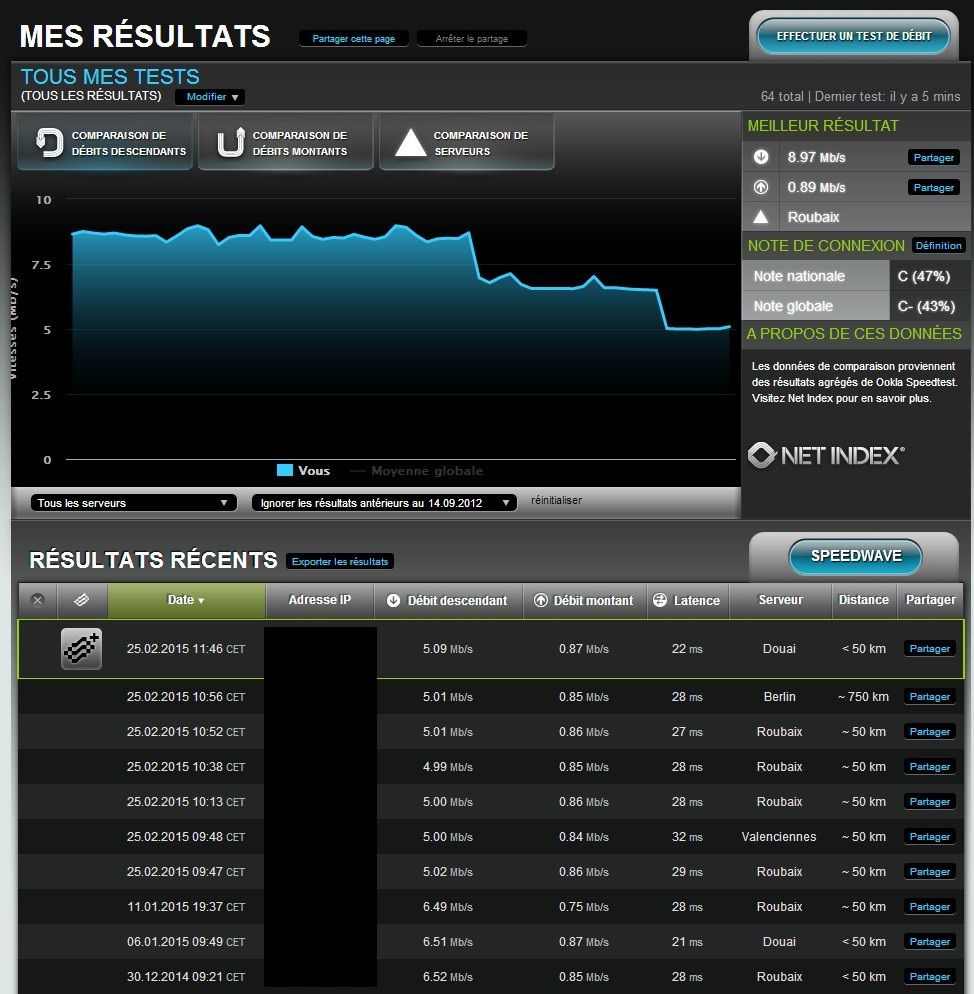Select the download speed icon under Meilleur Résultat

click(761, 157)
